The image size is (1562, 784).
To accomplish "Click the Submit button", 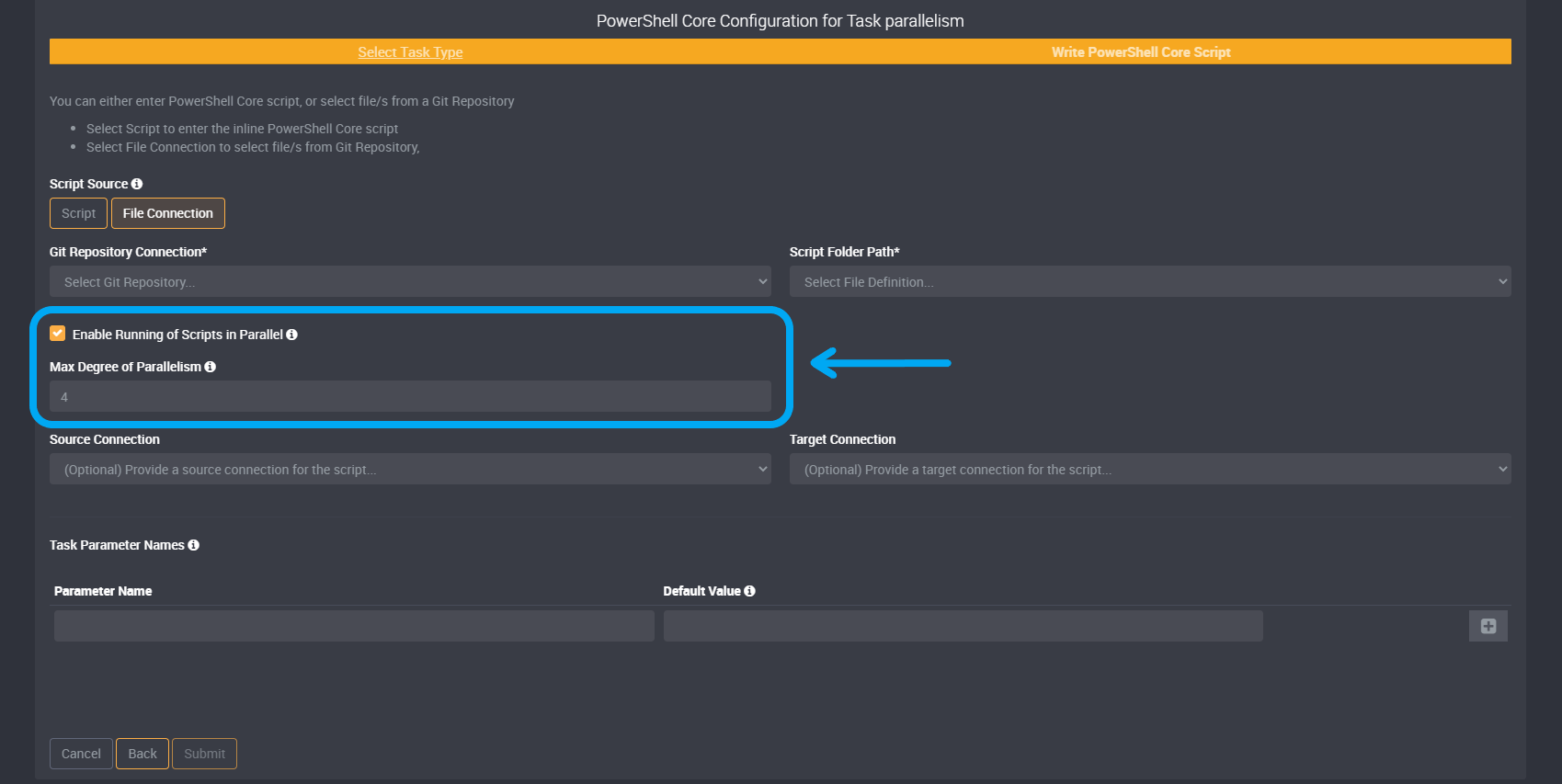I will coord(204,754).
